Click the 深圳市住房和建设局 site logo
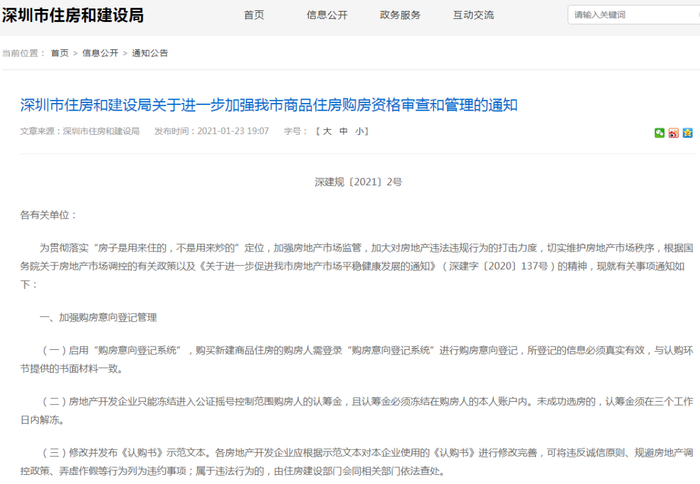Screen dimensions: 700x484 click(73, 15)
